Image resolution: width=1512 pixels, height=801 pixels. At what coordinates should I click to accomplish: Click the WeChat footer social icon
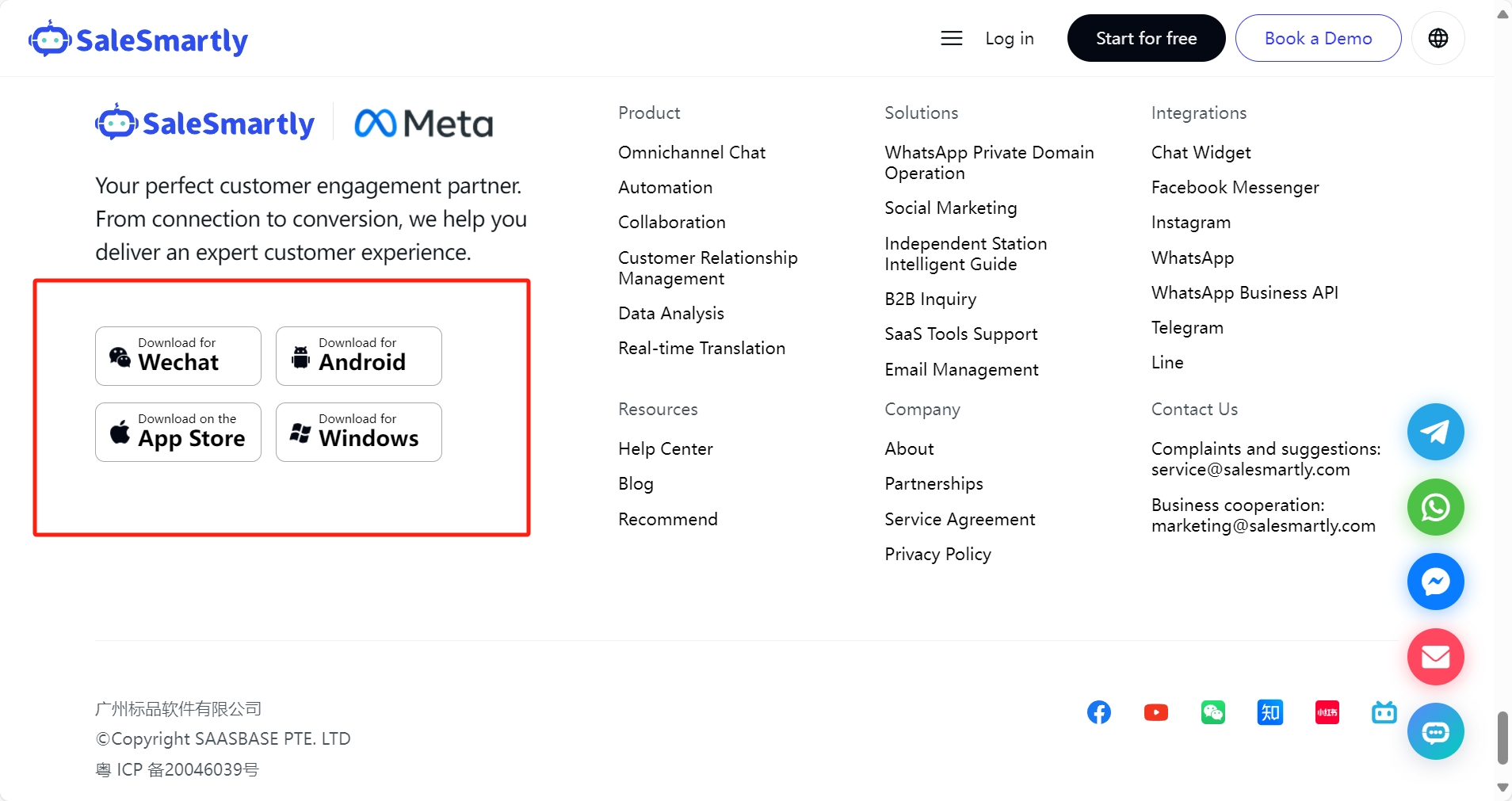pyautogui.click(x=1212, y=712)
